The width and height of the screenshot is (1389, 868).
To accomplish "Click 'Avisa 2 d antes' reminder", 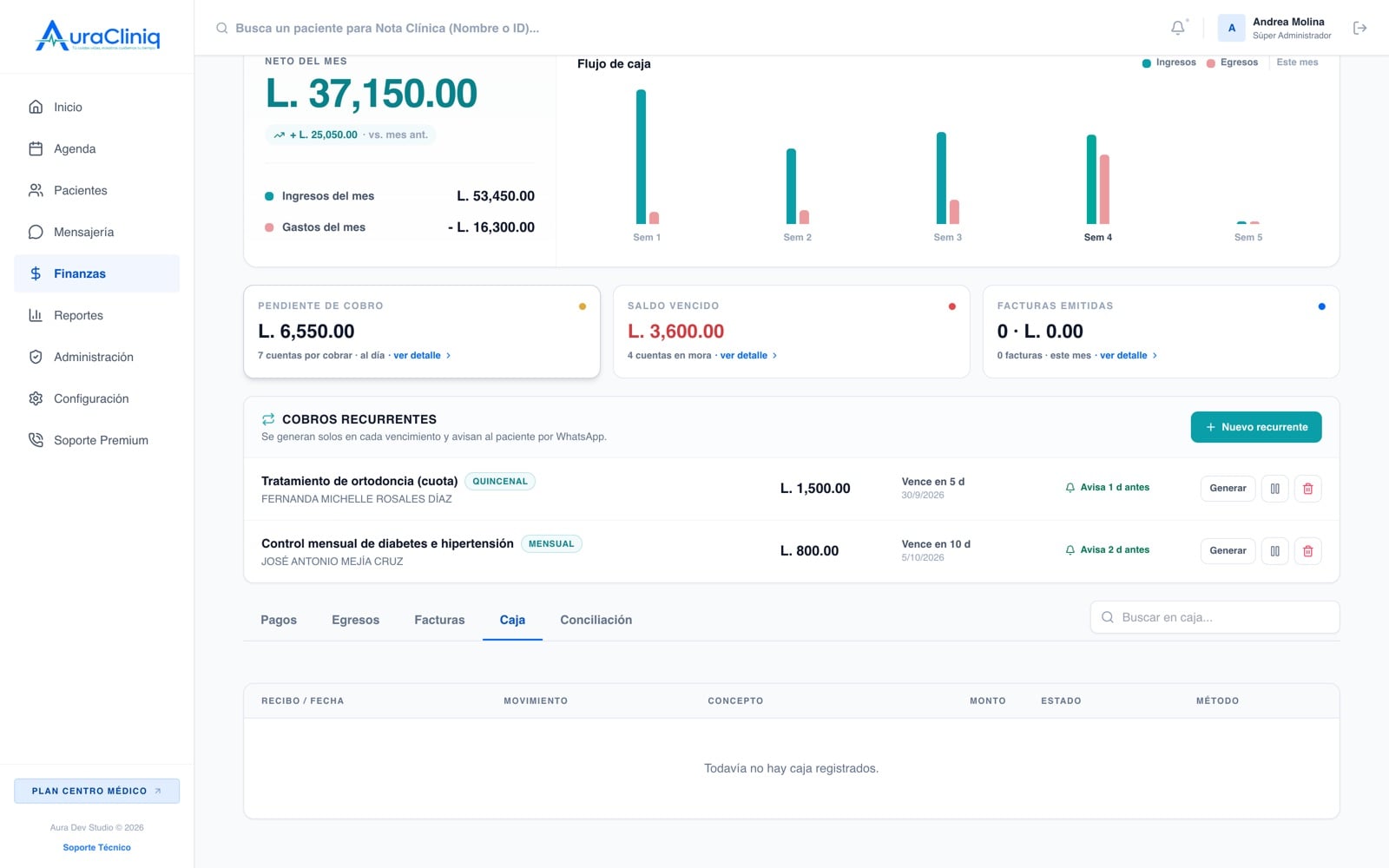I will point(1108,550).
